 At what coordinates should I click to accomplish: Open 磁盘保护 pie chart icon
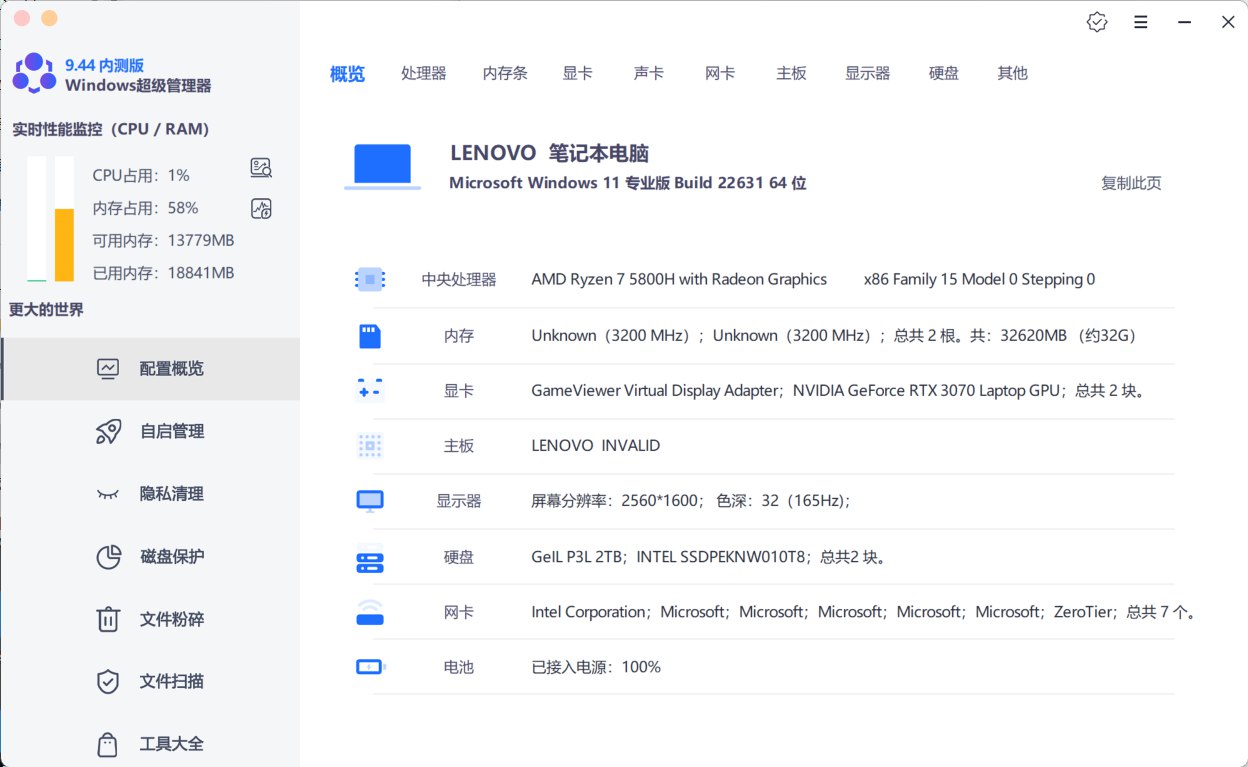pos(108,557)
